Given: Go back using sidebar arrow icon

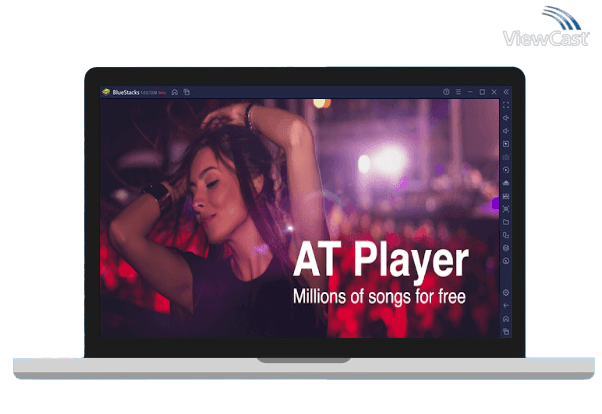Looking at the screenshot, I should tap(506, 306).
